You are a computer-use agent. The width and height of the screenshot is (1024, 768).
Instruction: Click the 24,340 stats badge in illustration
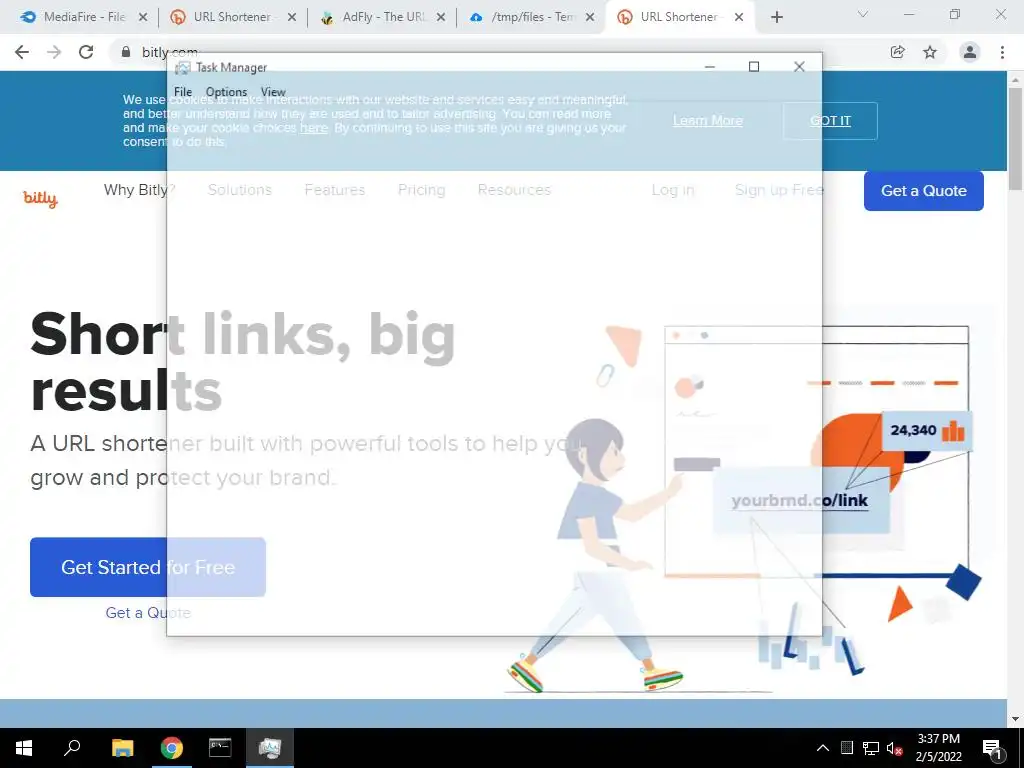pyautogui.click(x=927, y=430)
